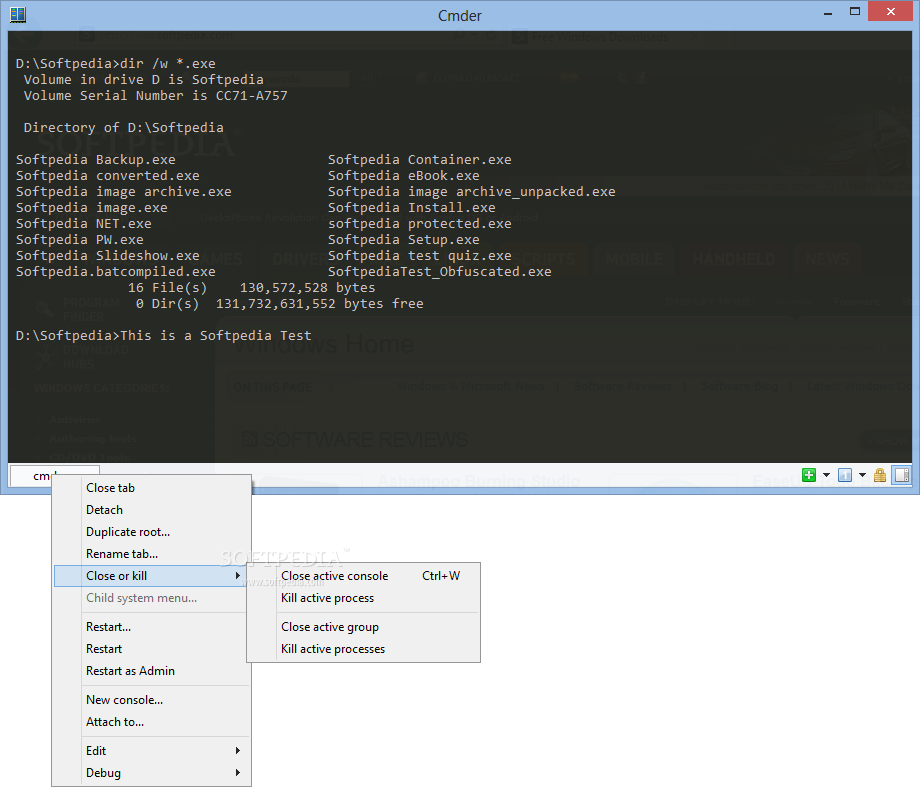Select Close active group
920x787 pixels.
coord(363,627)
